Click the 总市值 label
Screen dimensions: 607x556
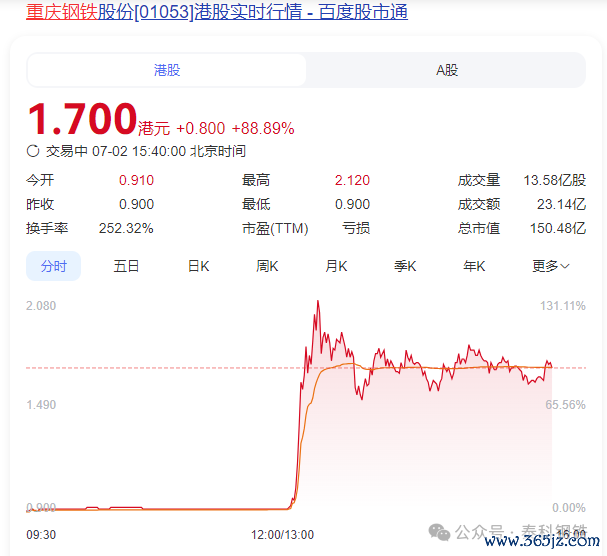point(479,228)
